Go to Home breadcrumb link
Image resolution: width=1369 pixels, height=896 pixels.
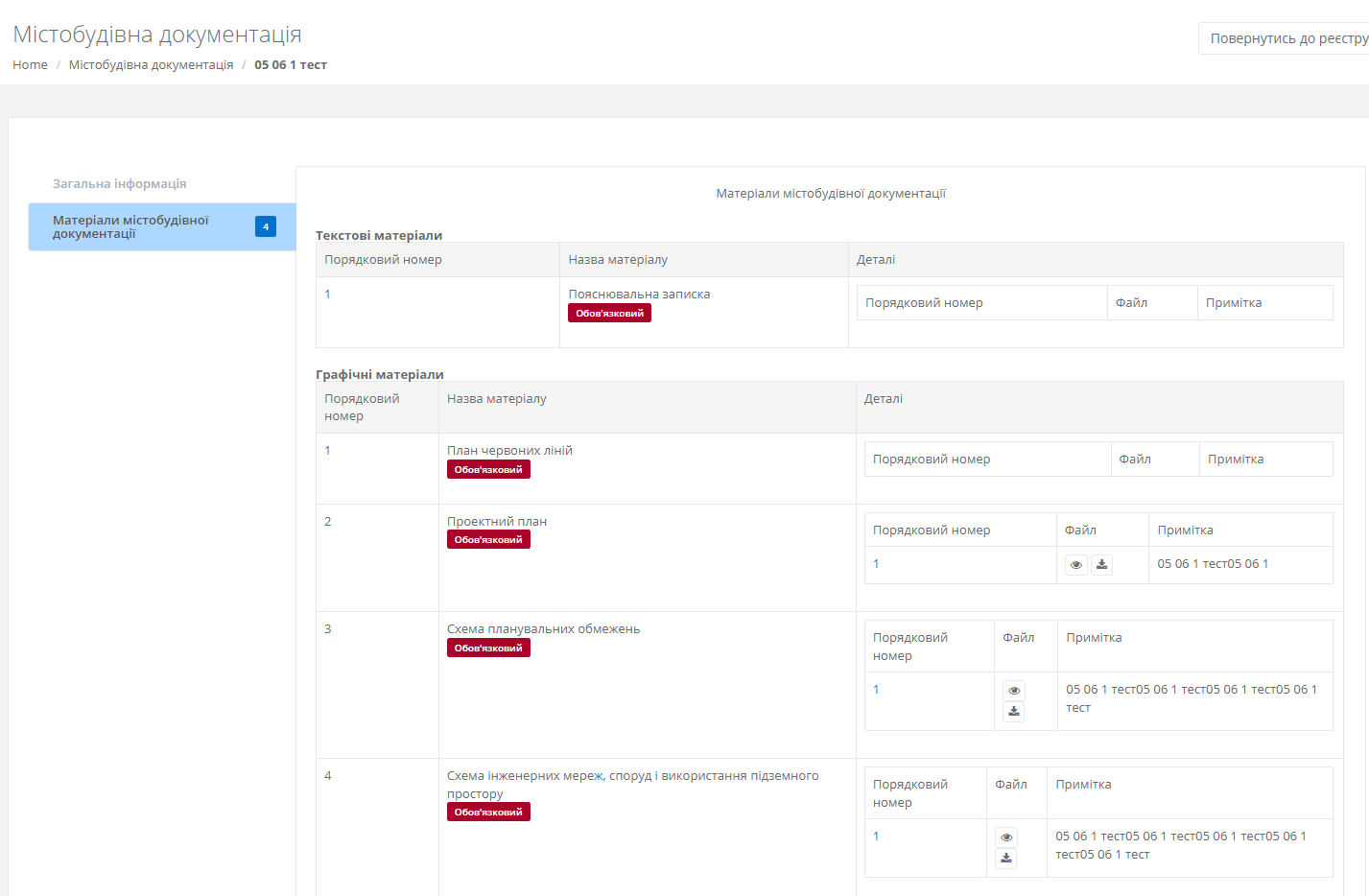(30, 65)
